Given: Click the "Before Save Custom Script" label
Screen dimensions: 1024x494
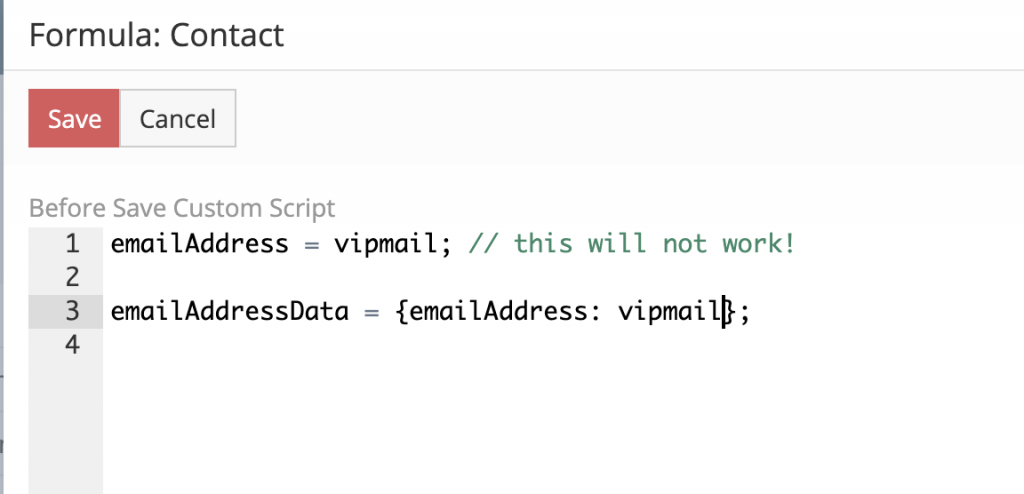Looking at the screenshot, I should [x=182, y=208].
